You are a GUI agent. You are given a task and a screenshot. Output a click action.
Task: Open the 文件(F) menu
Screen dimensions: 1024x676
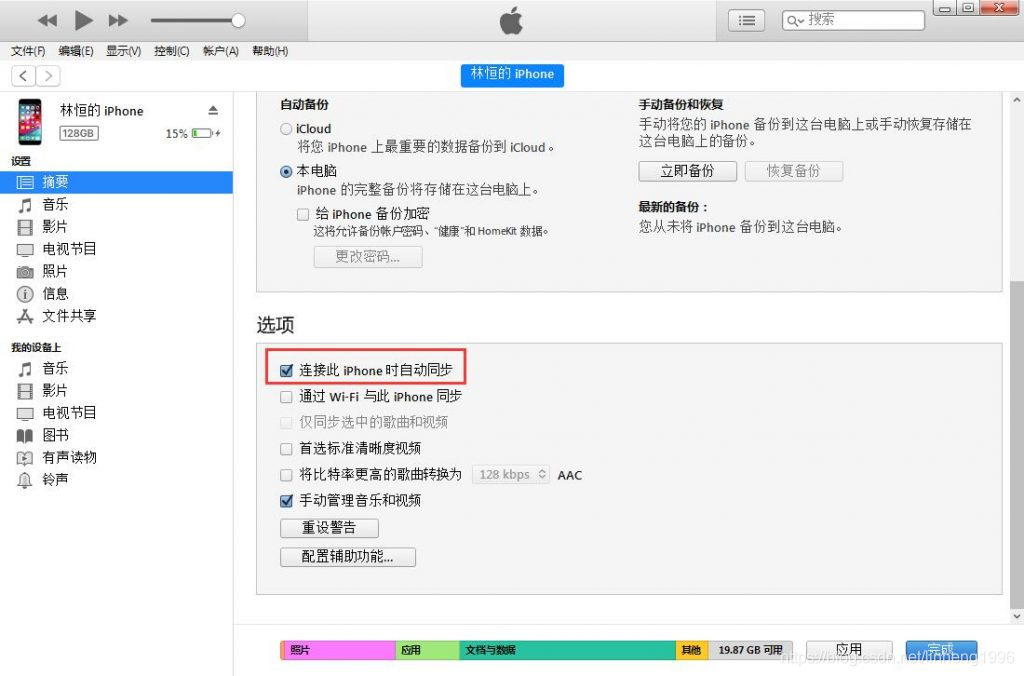coord(28,51)
